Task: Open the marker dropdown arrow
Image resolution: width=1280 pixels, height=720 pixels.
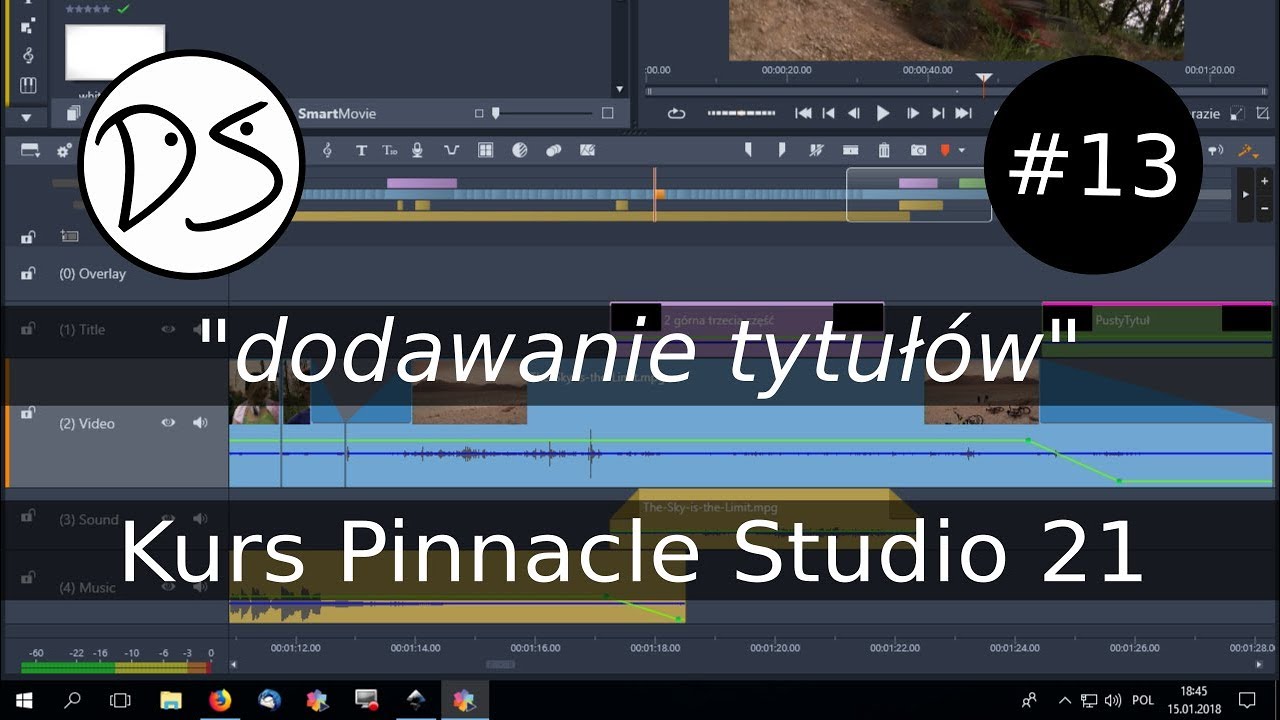Action: (962, 151)
